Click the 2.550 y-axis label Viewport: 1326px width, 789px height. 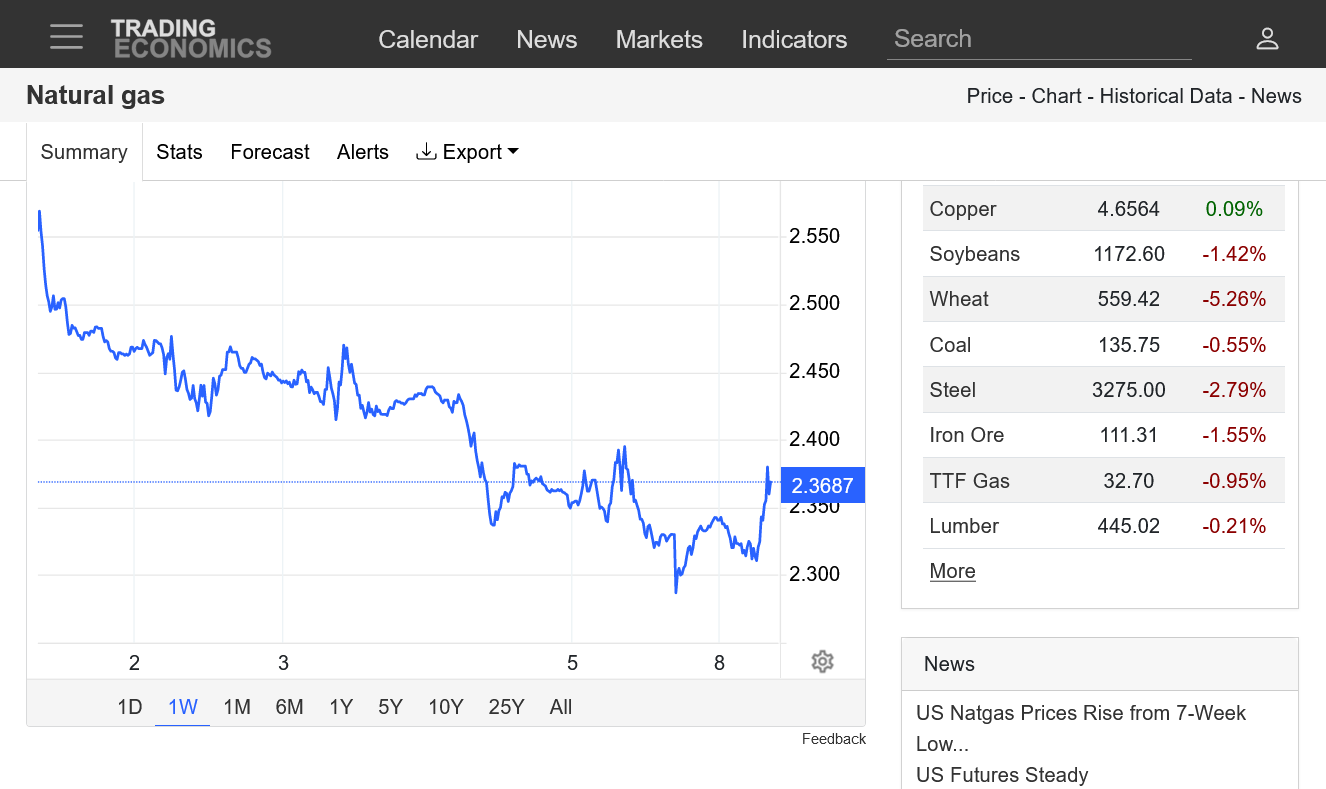[814, 236]
